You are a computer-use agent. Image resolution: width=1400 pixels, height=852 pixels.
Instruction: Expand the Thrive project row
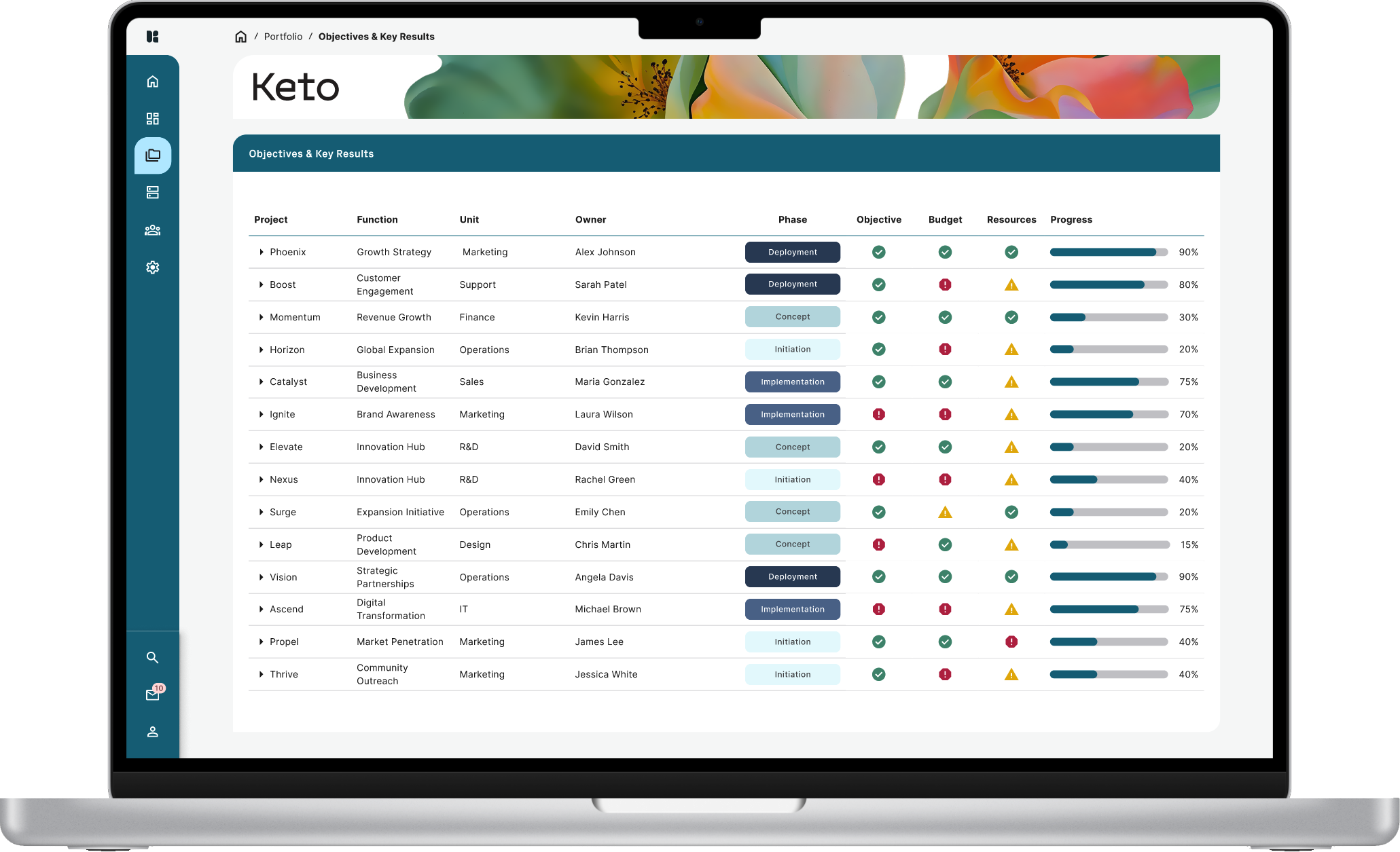tap(261, 674)
